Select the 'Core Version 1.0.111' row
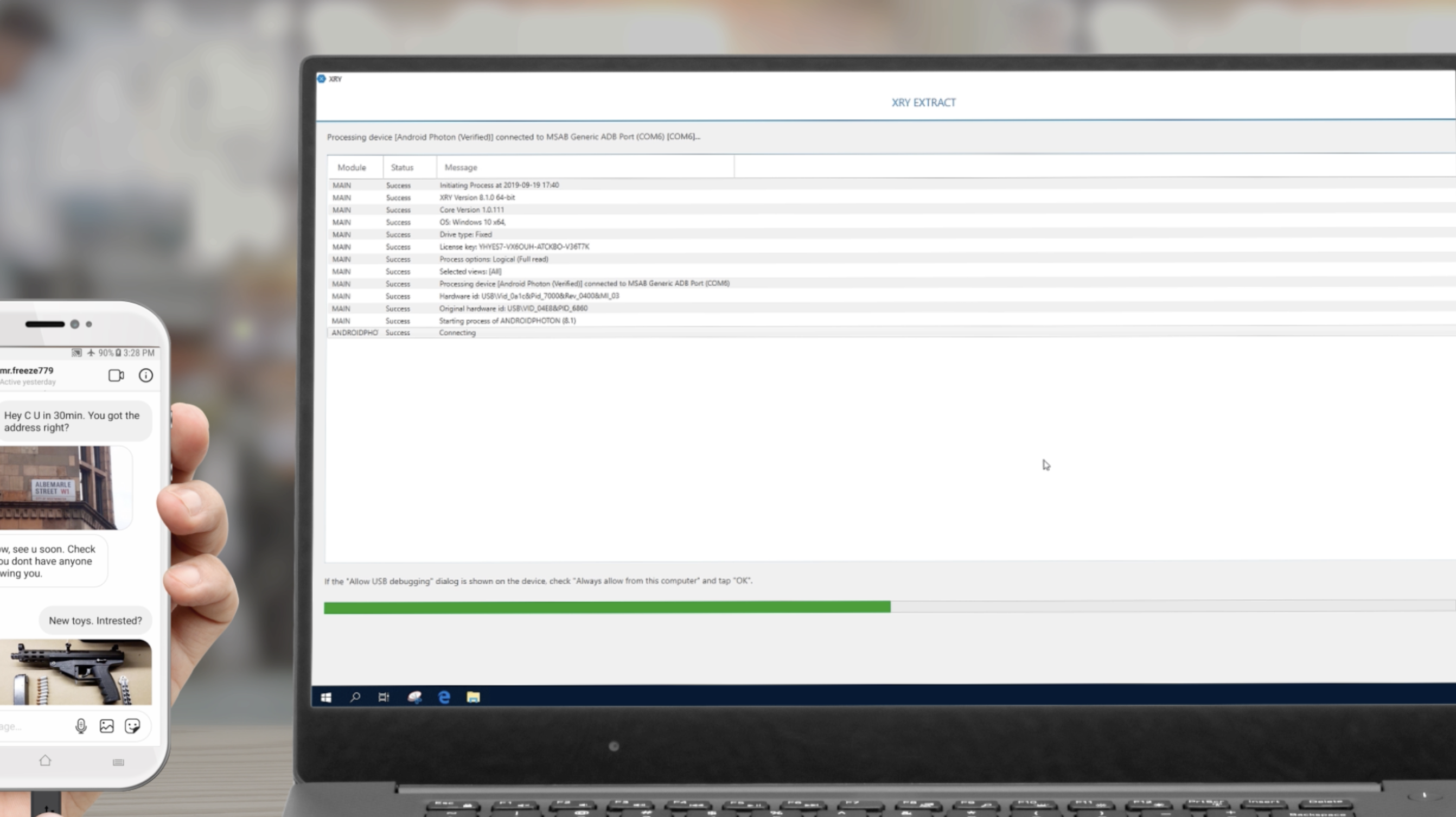This screenshot has height=817, width=1456. [891, 210]
